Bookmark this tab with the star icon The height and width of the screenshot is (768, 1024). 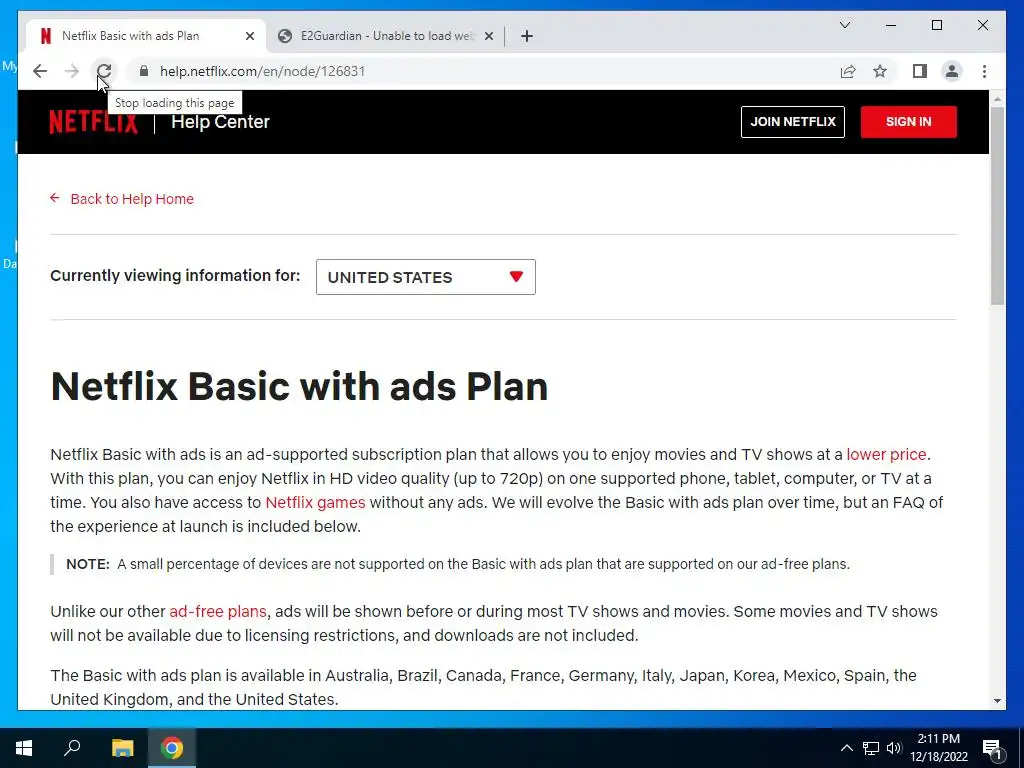880,71
